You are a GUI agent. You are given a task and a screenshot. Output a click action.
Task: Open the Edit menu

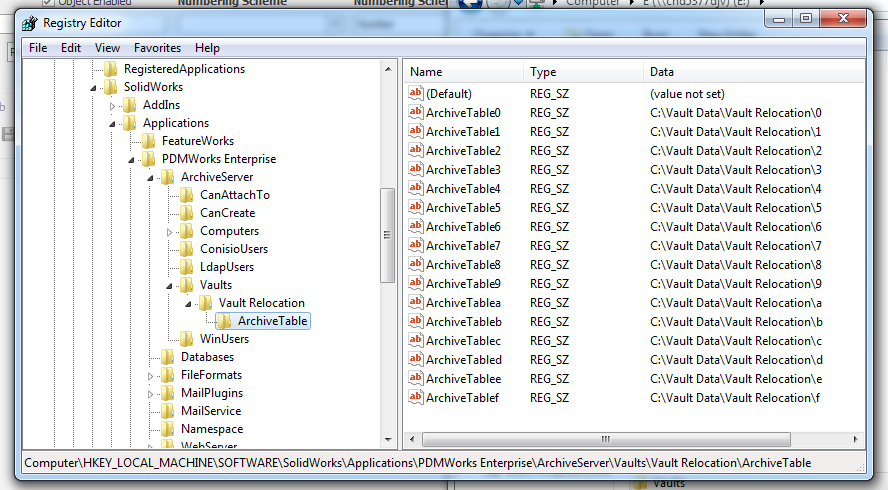click(71, 48)
